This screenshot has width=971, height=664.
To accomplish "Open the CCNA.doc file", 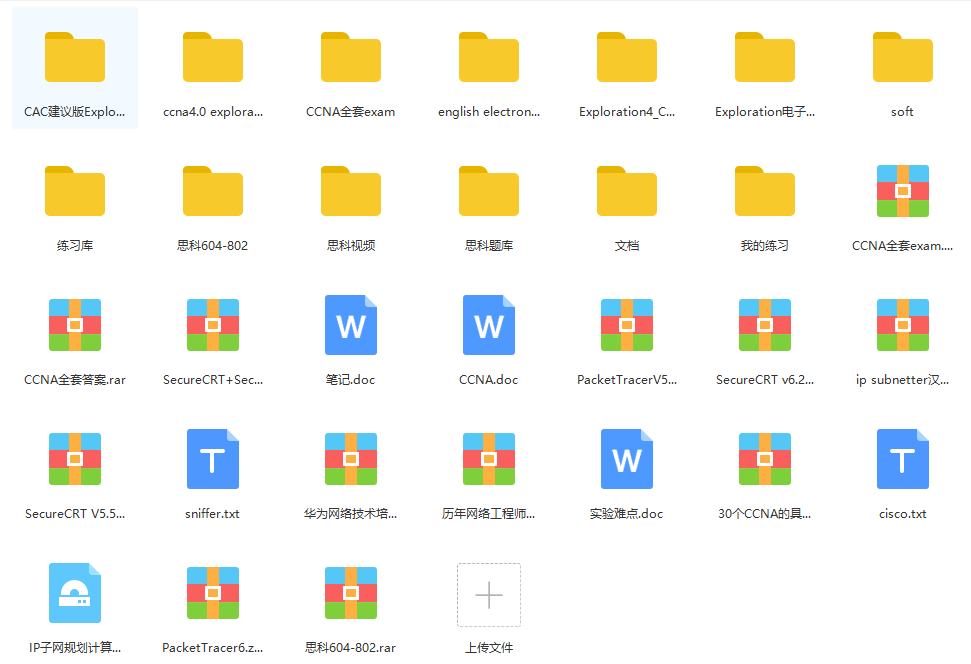I will [489, 325].
